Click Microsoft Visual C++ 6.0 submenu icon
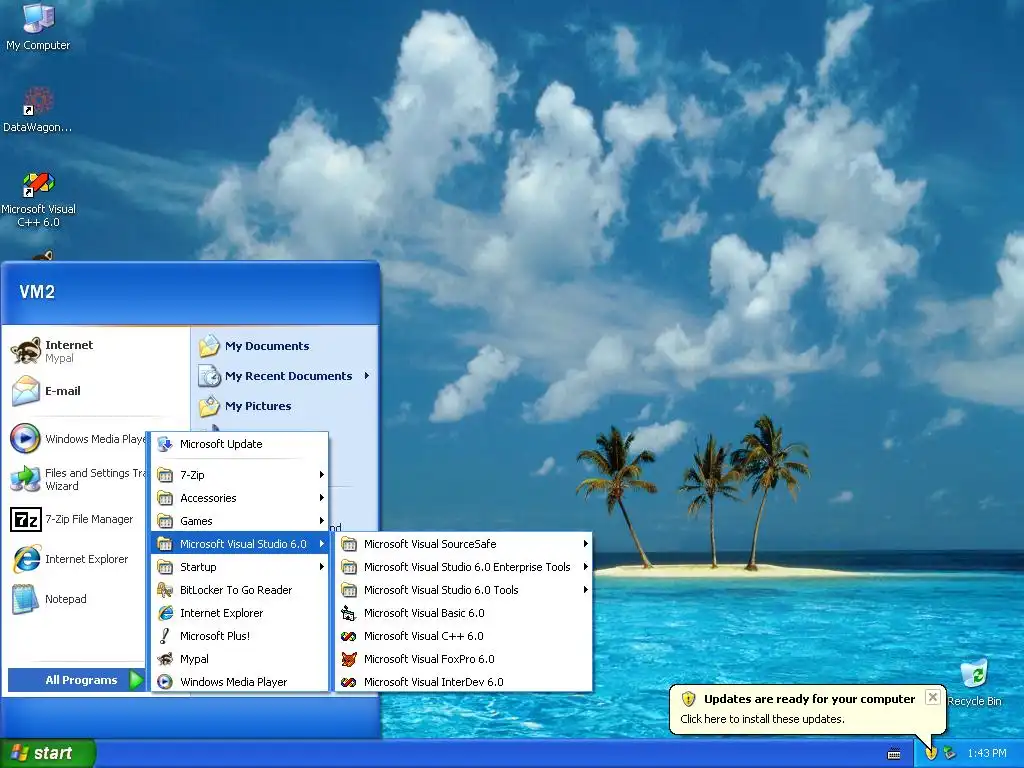The image size is (1024, 768). pyautogui.click(x=349, y=636)
